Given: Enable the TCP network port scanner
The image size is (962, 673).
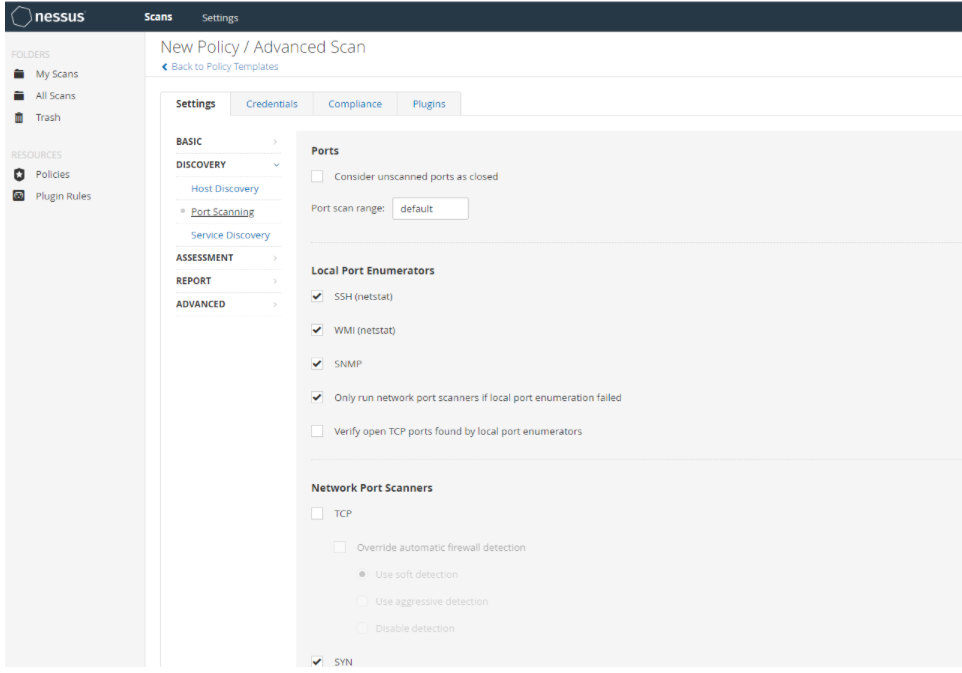Looking at the screenshot, I should [x=317, y=513].
